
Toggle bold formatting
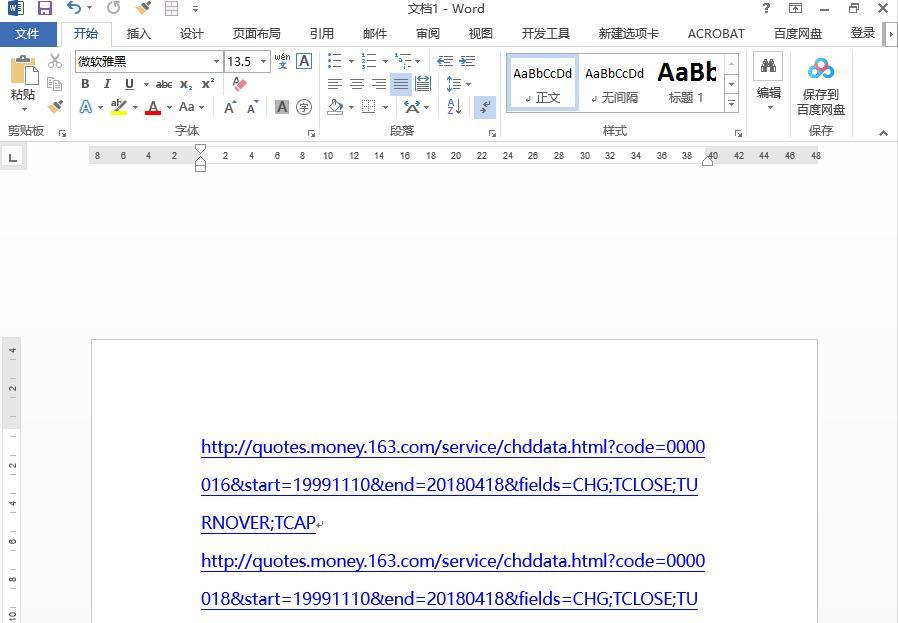click(85, 84)
